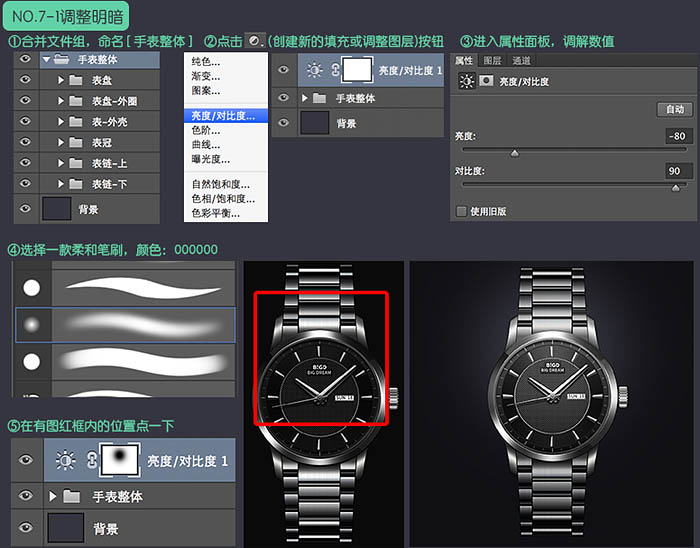This screenshot has height=548, width=700.
Task: Select the third semi-soft round brush preset
Action: point(125,361)
